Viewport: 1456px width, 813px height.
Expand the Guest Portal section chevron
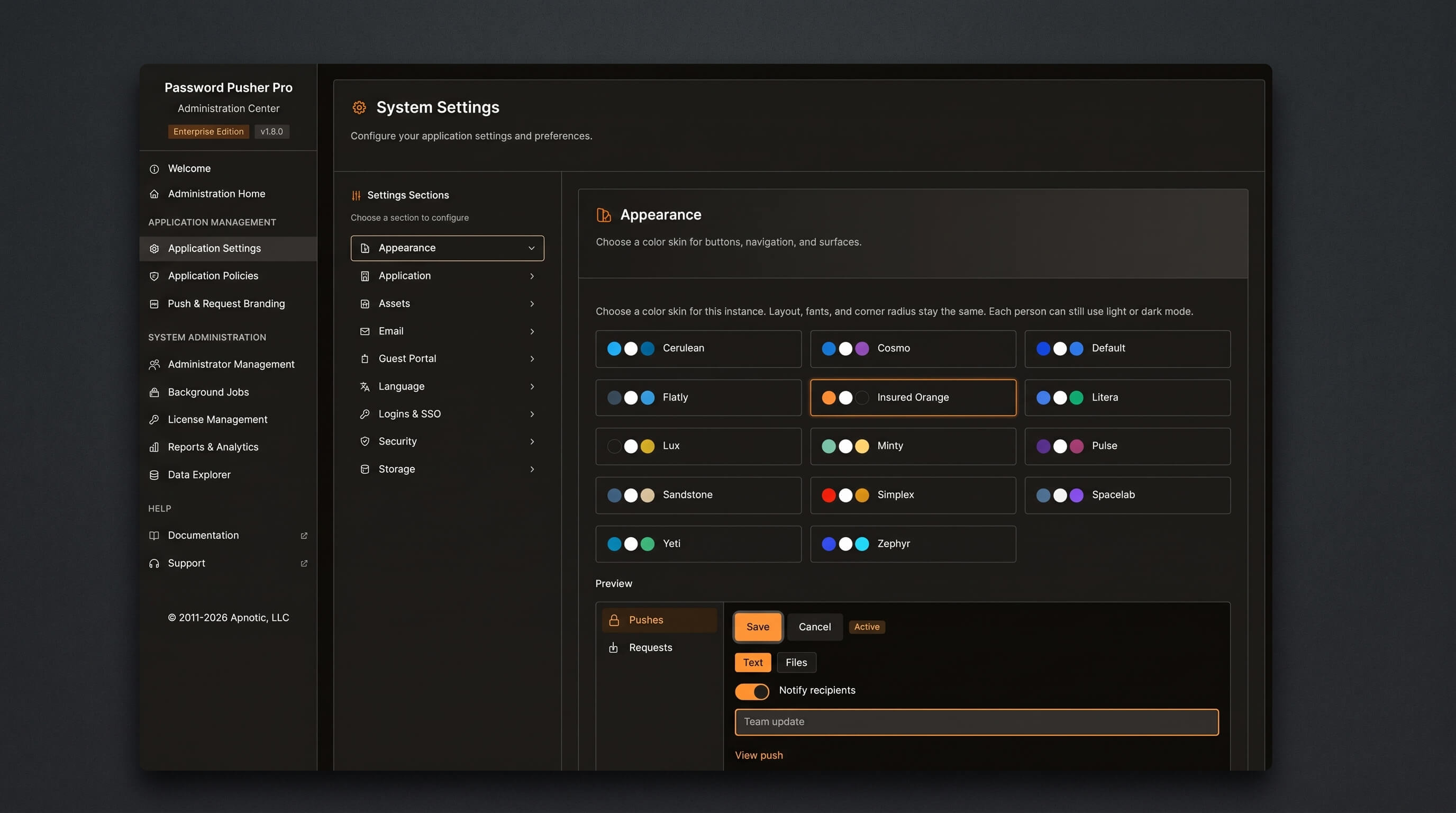tap(531, 359)
